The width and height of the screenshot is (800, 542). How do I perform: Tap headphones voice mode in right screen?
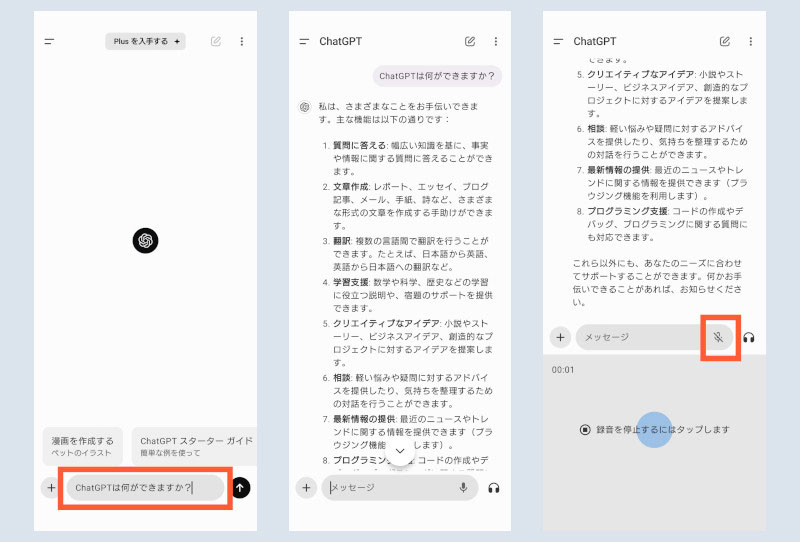point(748,338)
